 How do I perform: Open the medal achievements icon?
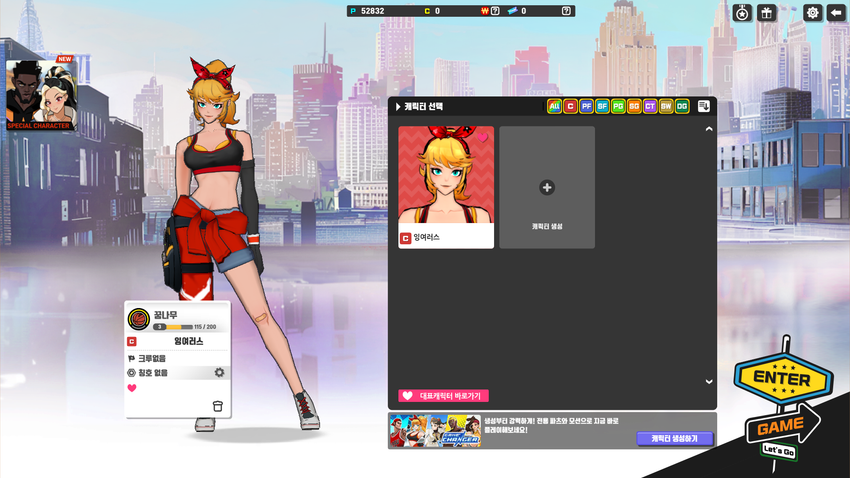click(742, 13)
